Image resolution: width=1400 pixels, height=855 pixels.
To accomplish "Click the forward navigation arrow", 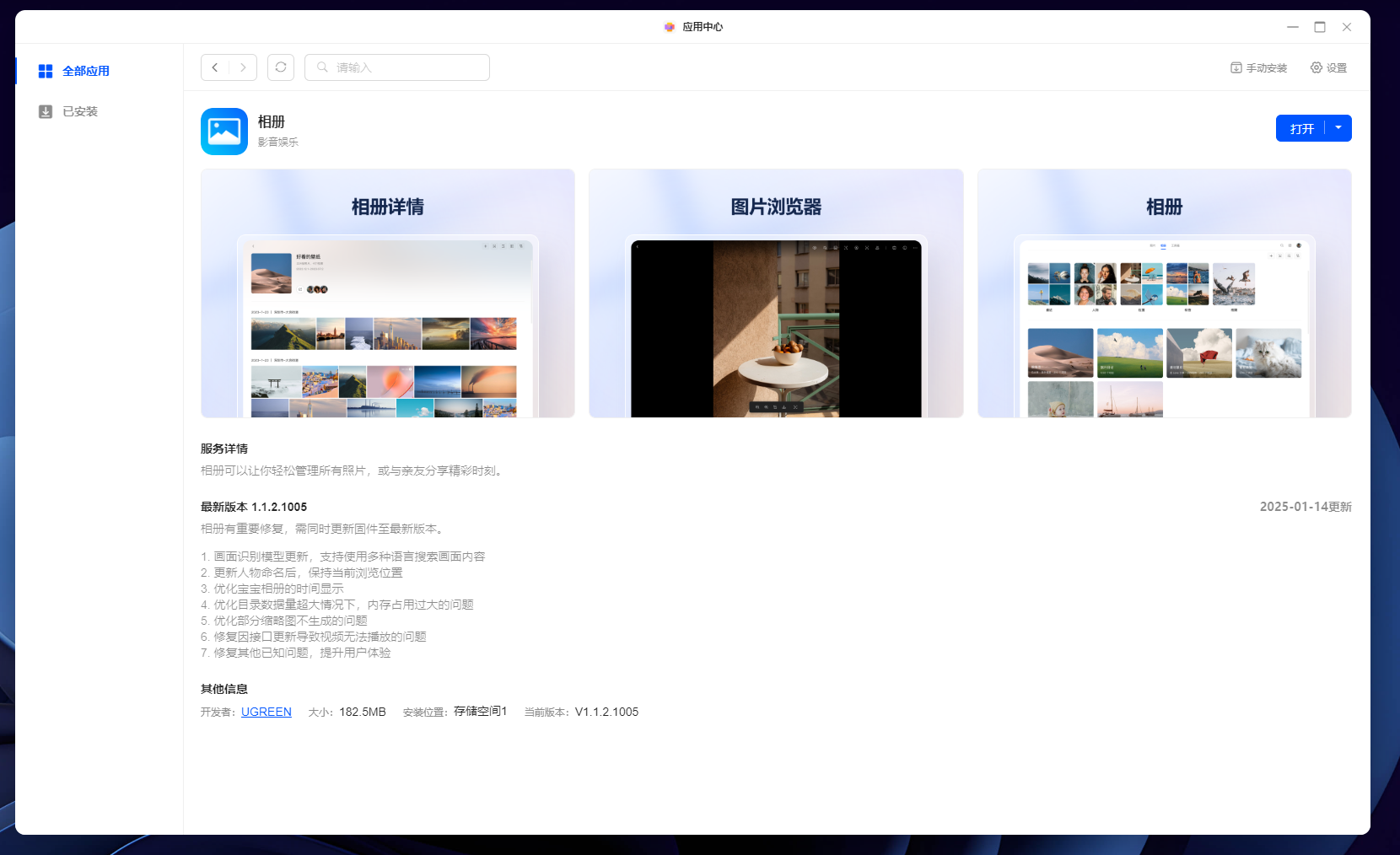I will click(243, 67).
